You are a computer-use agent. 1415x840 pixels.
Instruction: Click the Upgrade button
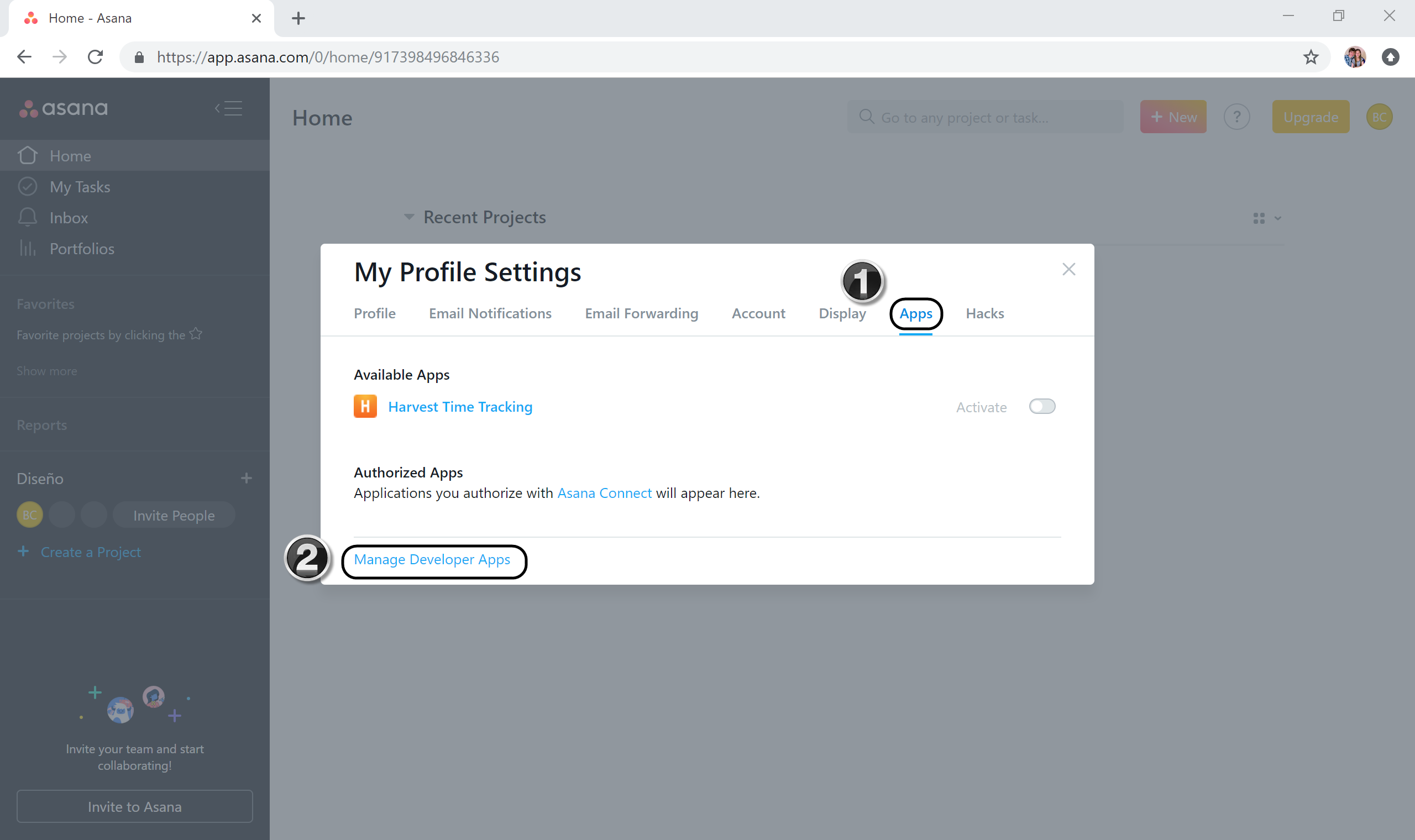[1311, 117]
